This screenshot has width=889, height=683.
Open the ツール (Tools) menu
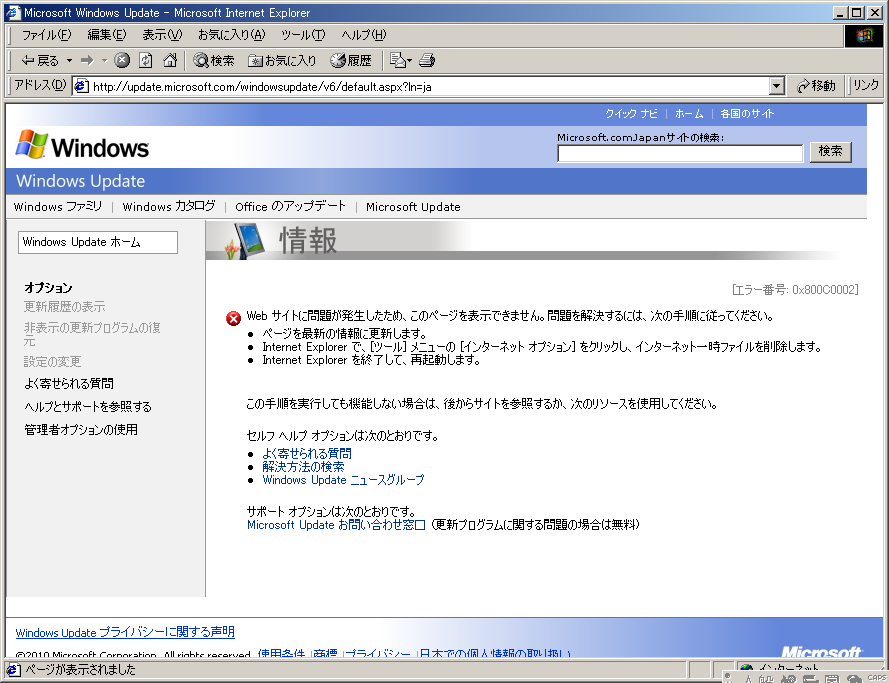coord(302,35)
